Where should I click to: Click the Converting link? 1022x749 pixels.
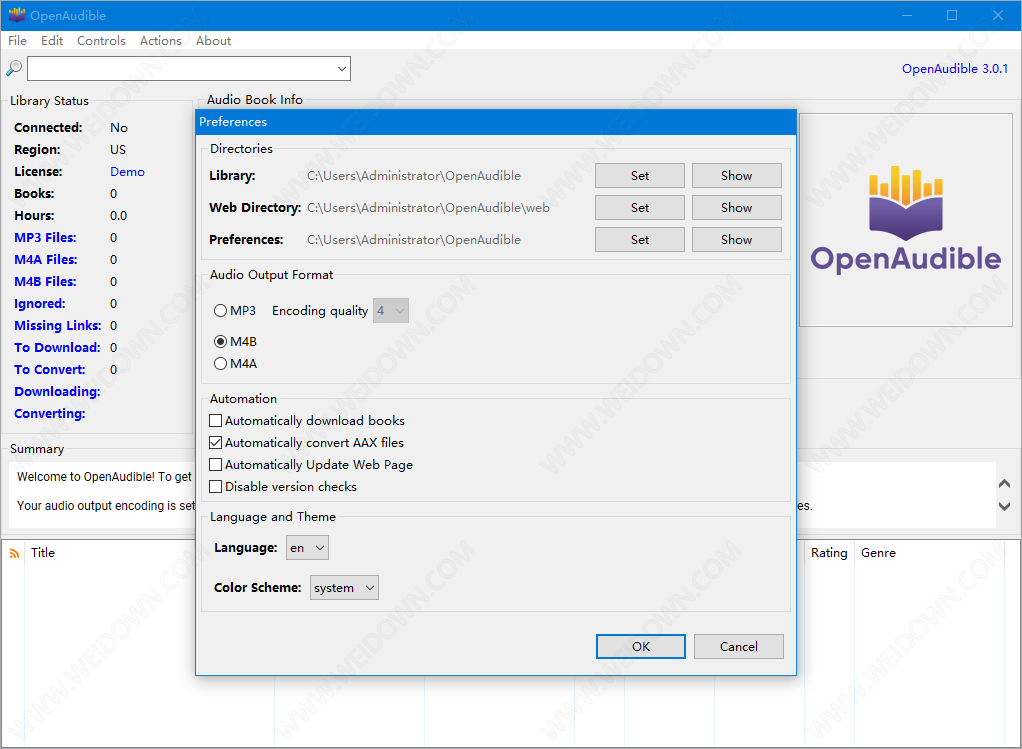(50, 413)
